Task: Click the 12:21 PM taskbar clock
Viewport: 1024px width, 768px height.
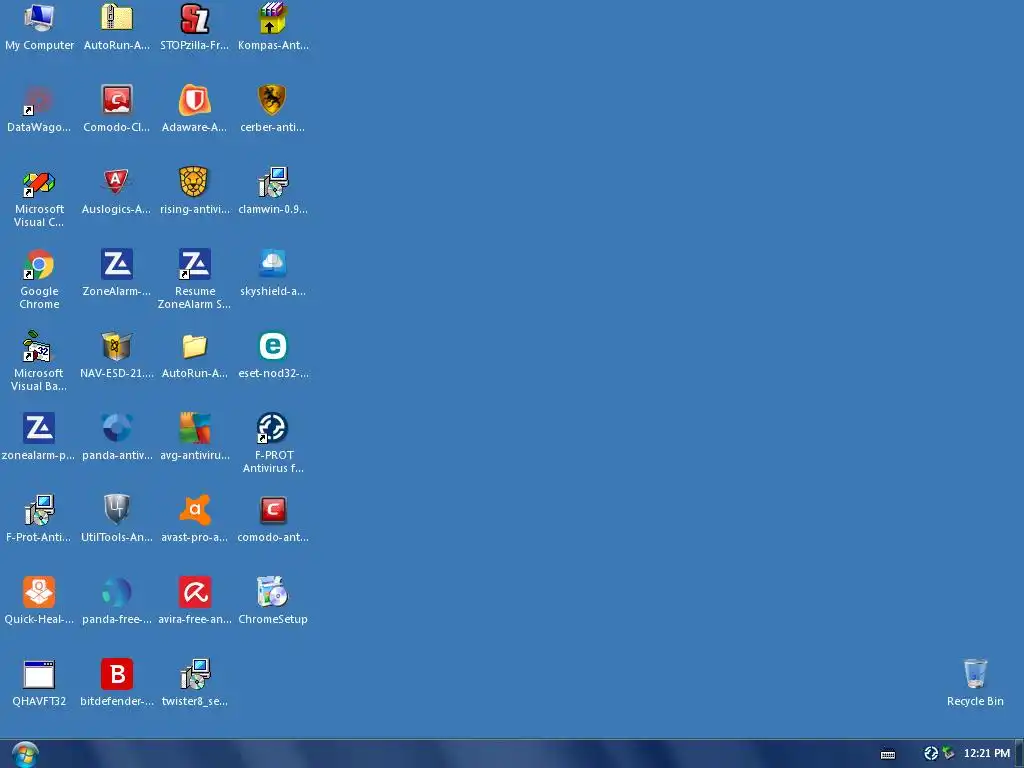Action: (x=986, y=754)
